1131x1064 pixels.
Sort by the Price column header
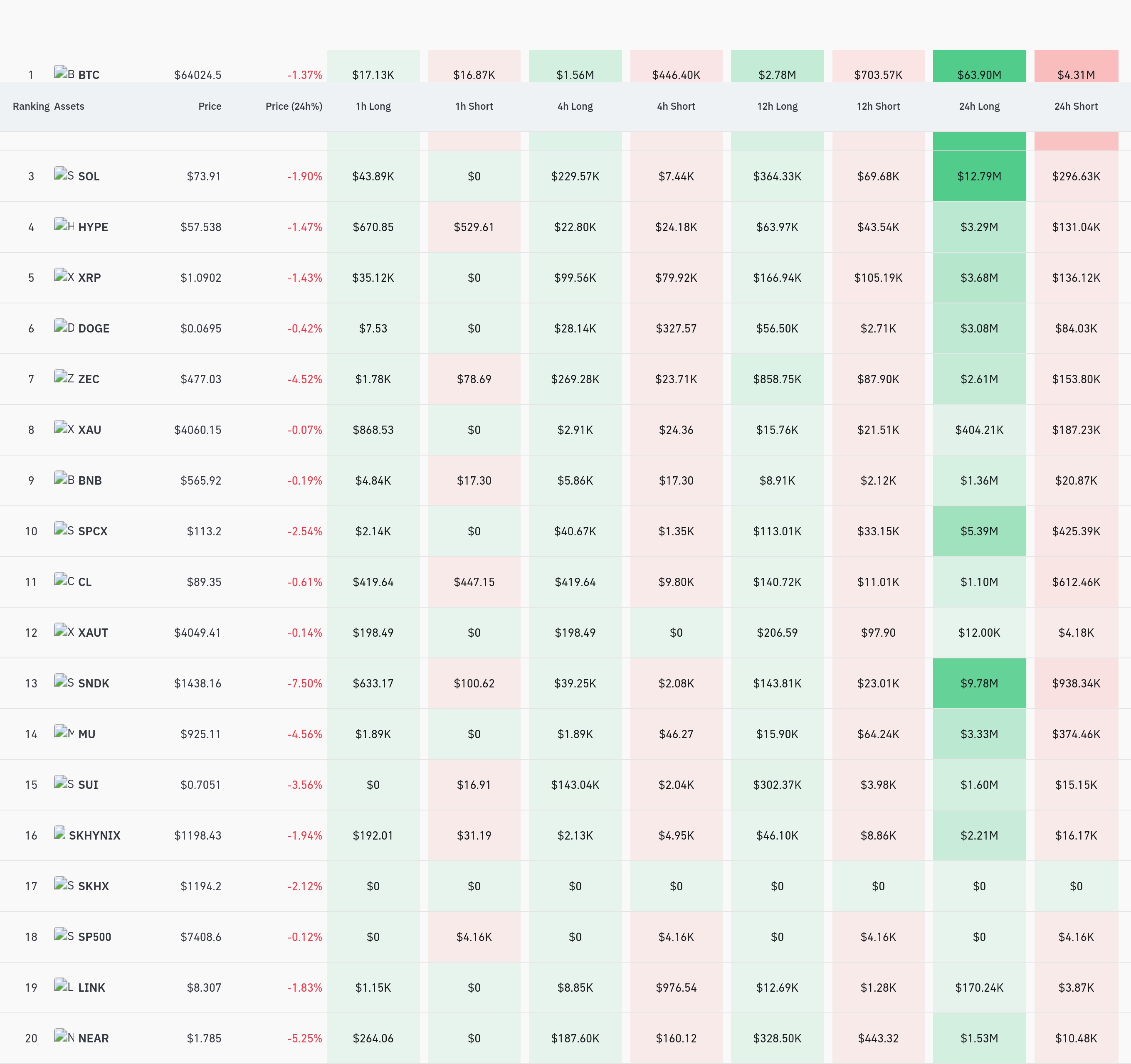tap(210, 106)
